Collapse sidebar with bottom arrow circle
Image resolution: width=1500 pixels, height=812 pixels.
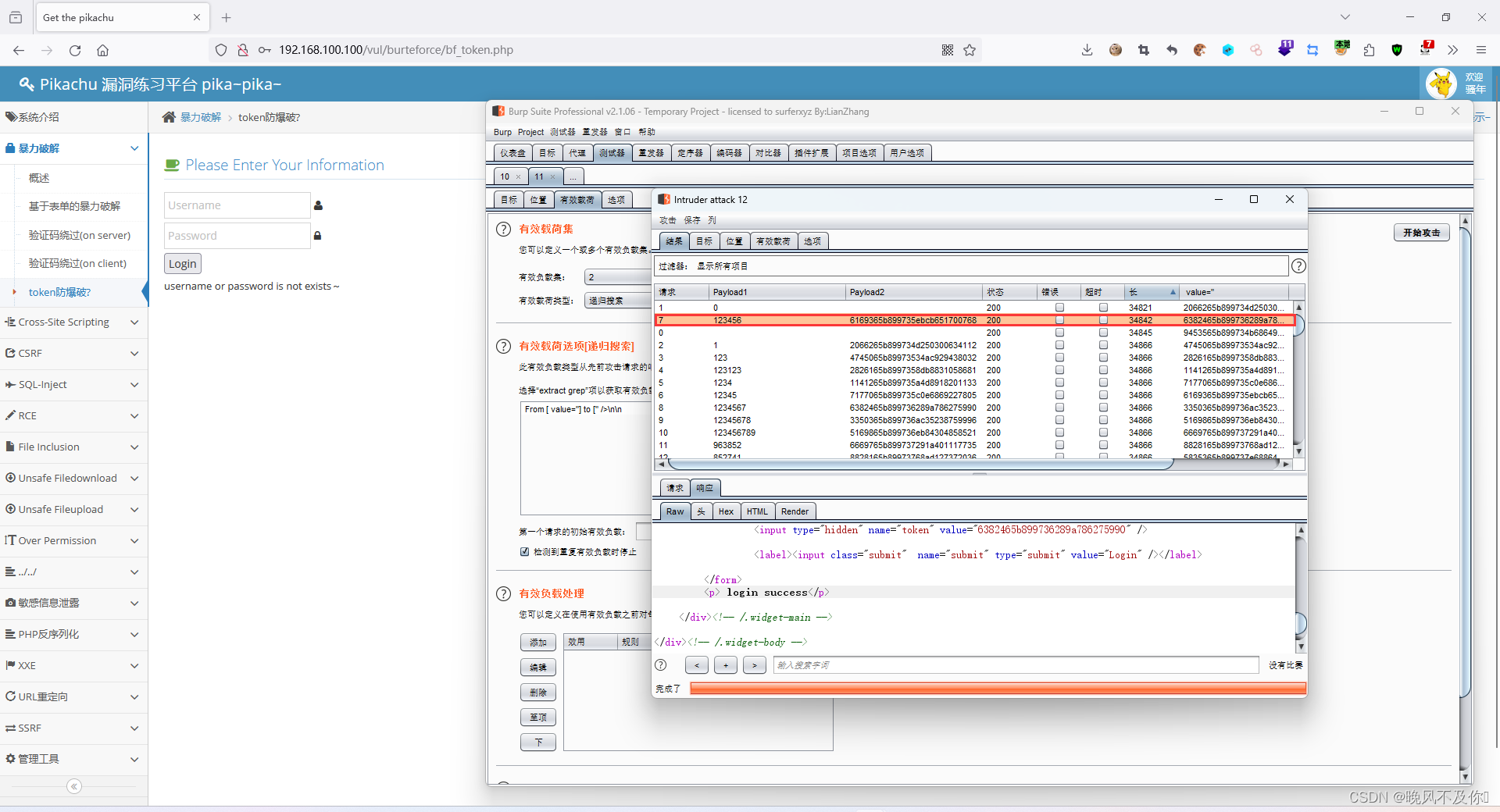[x=74, y=786]
